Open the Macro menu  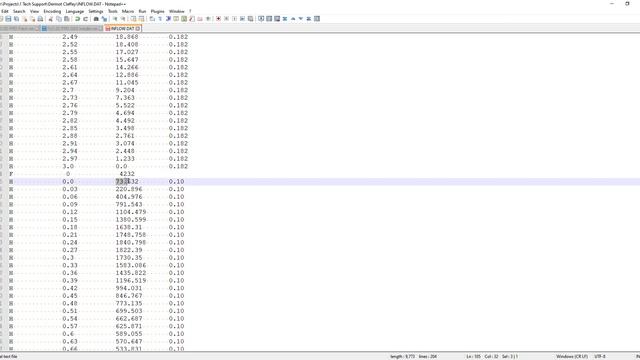pos(128,11)
